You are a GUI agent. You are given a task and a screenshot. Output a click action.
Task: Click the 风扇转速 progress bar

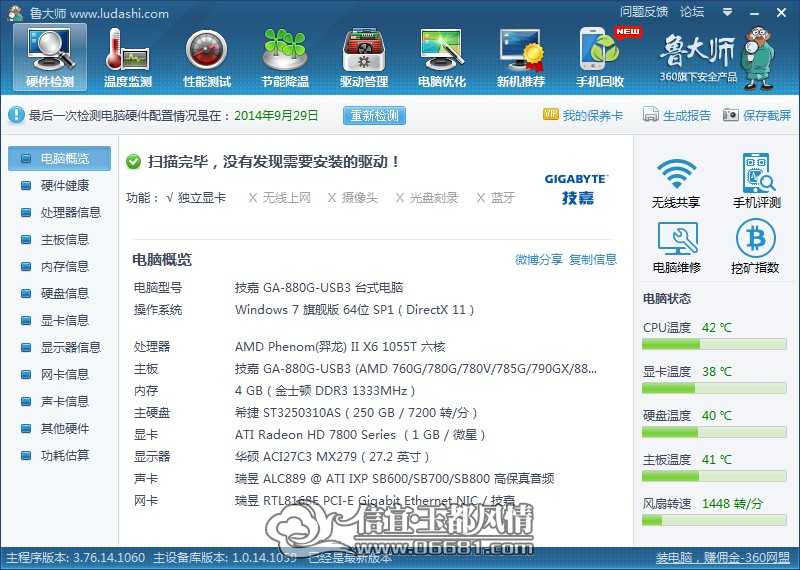pyautogui.click(x=714, y=521)
